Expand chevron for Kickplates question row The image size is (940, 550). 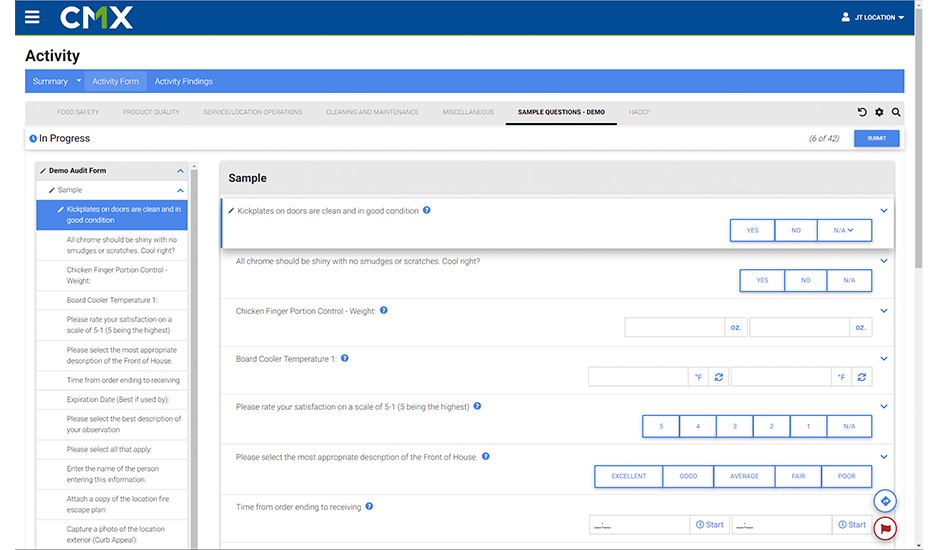884,211
